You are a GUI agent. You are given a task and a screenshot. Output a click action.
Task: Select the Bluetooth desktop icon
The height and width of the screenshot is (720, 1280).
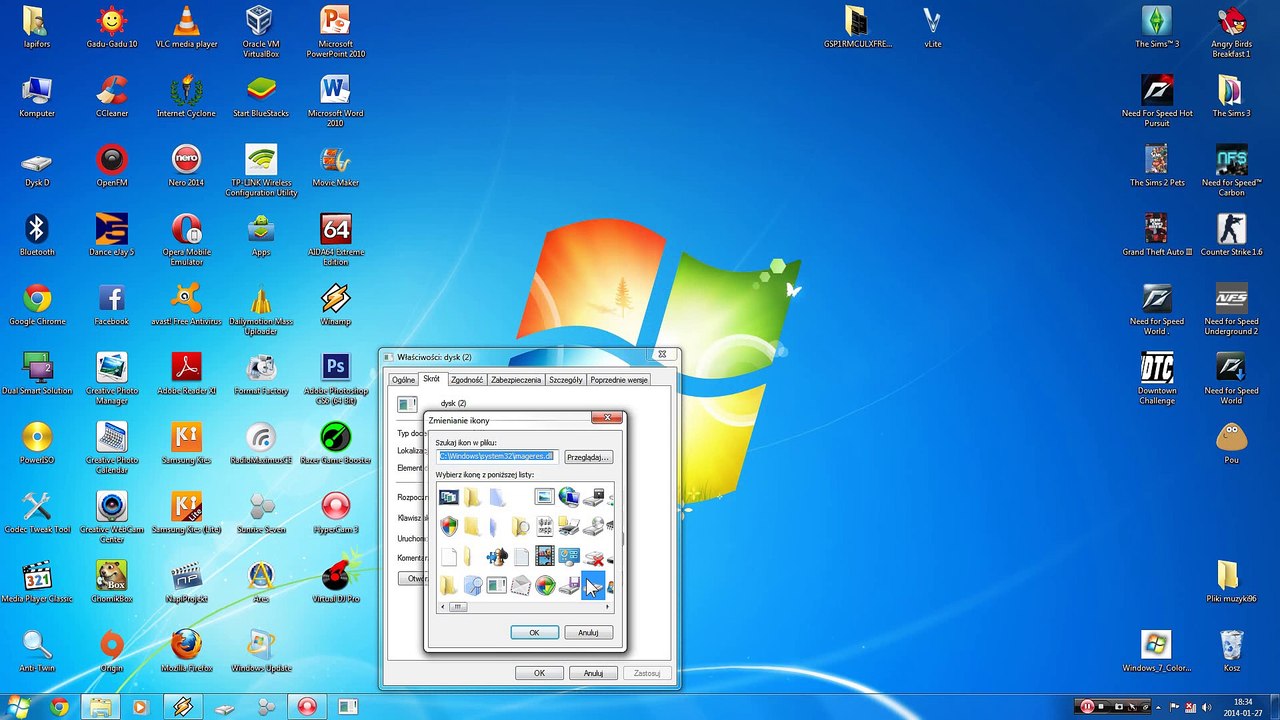(x=37, y=235)
